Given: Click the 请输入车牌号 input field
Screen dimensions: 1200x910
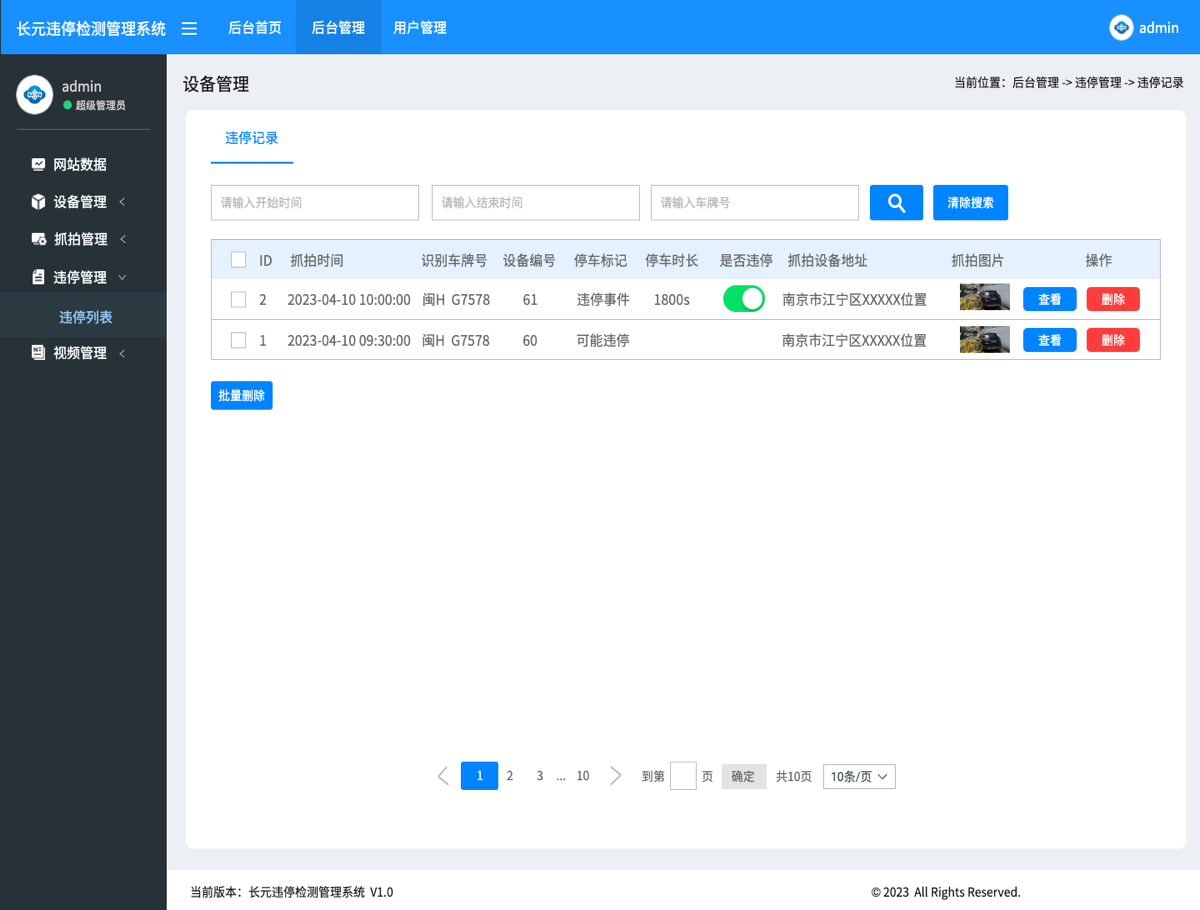Looking at the screenshot, I should [754, 203].
